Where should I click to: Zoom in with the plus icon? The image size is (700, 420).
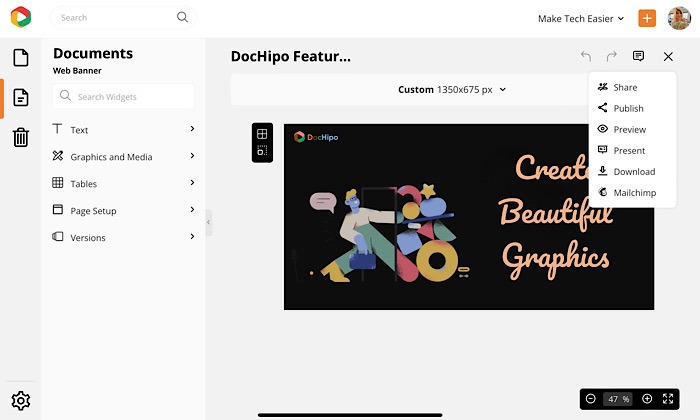647,399
